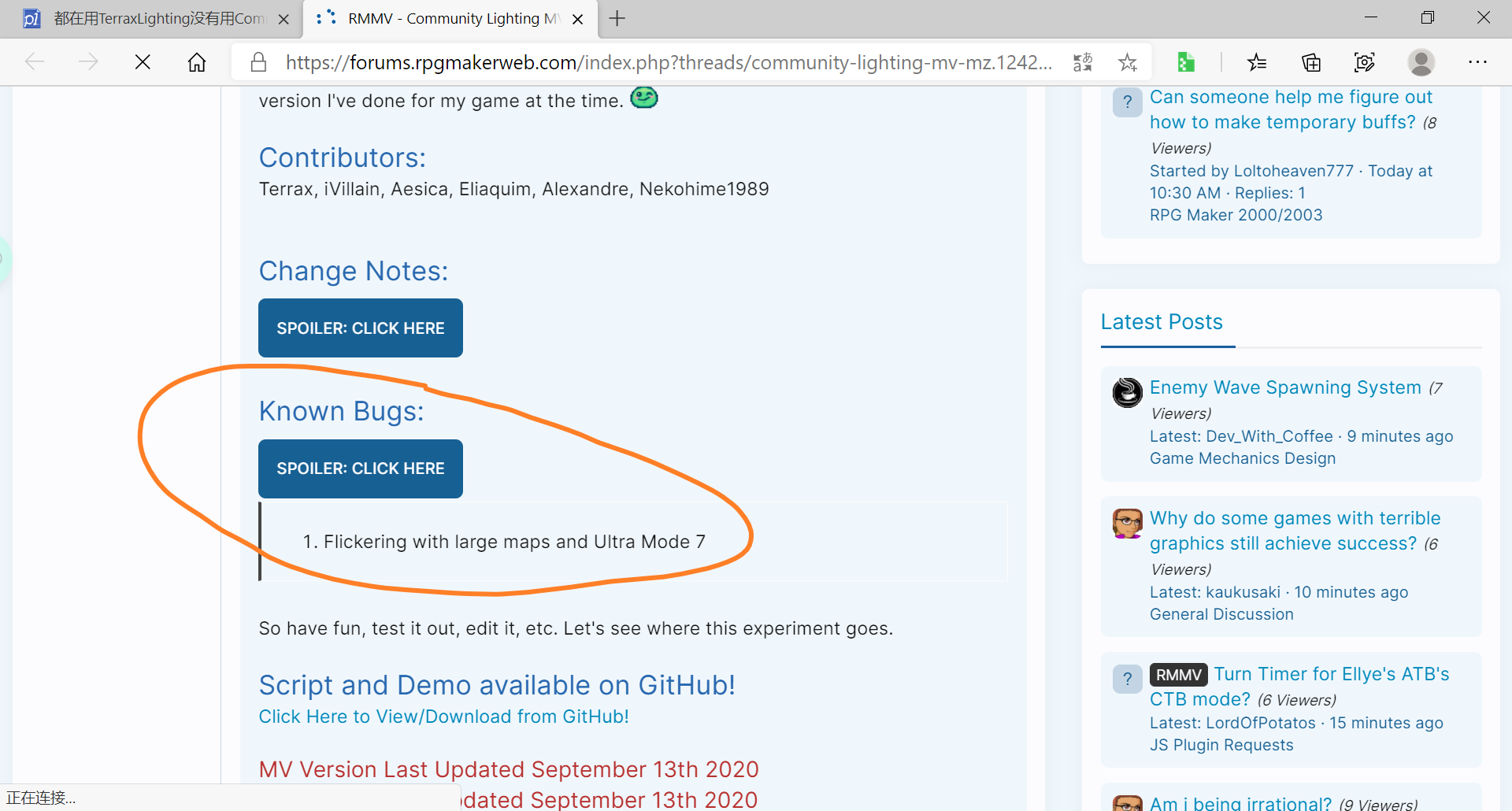Close the RMMV Community Lighting tab
1512x811 pixels.
(x=577, y=19)
